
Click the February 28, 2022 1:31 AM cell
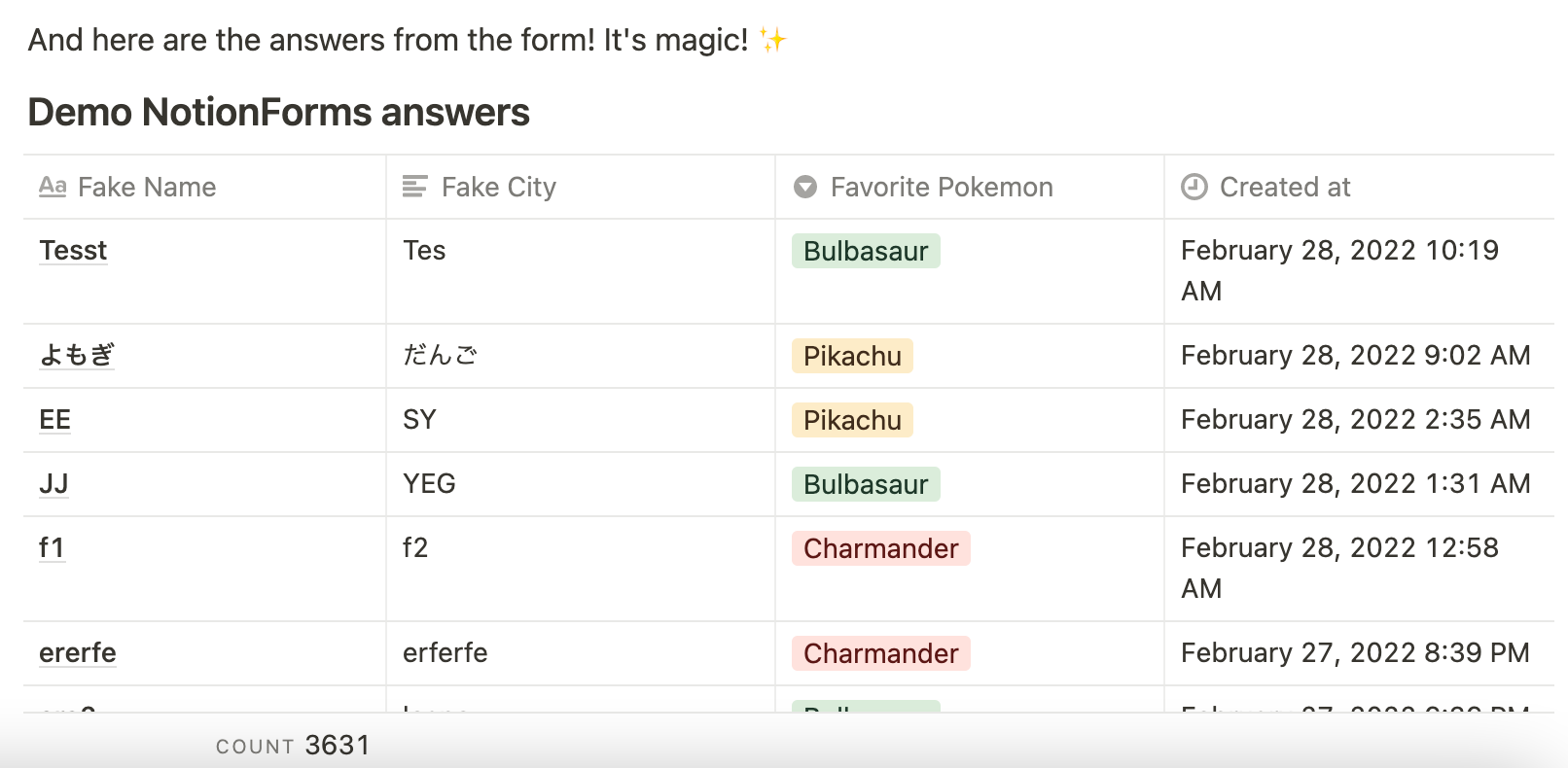(1355, 484)
